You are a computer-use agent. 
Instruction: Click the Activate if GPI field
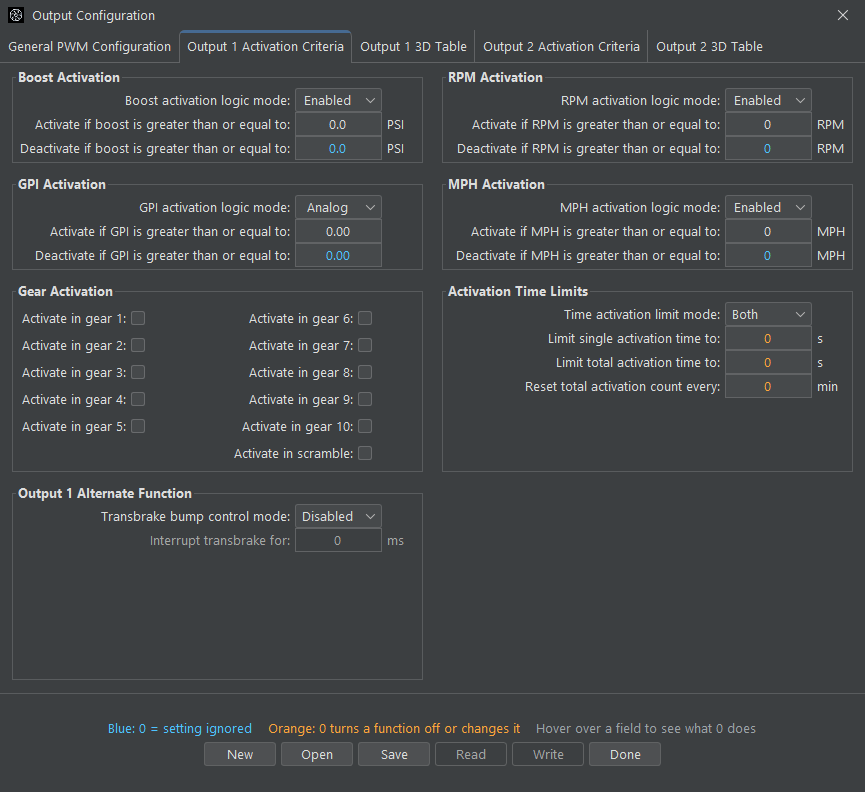tap(338, 232)
